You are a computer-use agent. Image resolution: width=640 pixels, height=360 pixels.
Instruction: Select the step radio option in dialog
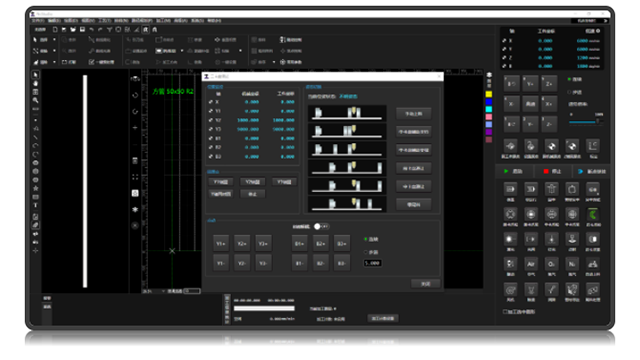click(x=365, y=252)
